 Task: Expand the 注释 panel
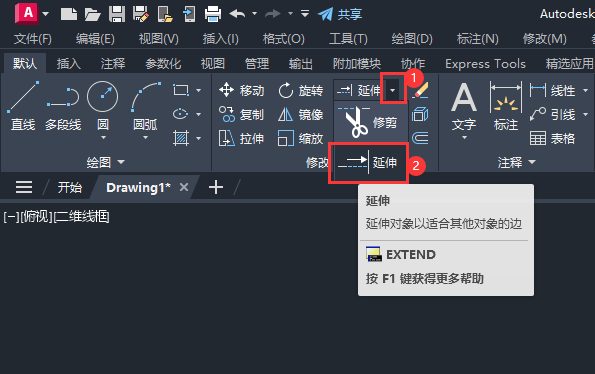[x=516, y=162]
